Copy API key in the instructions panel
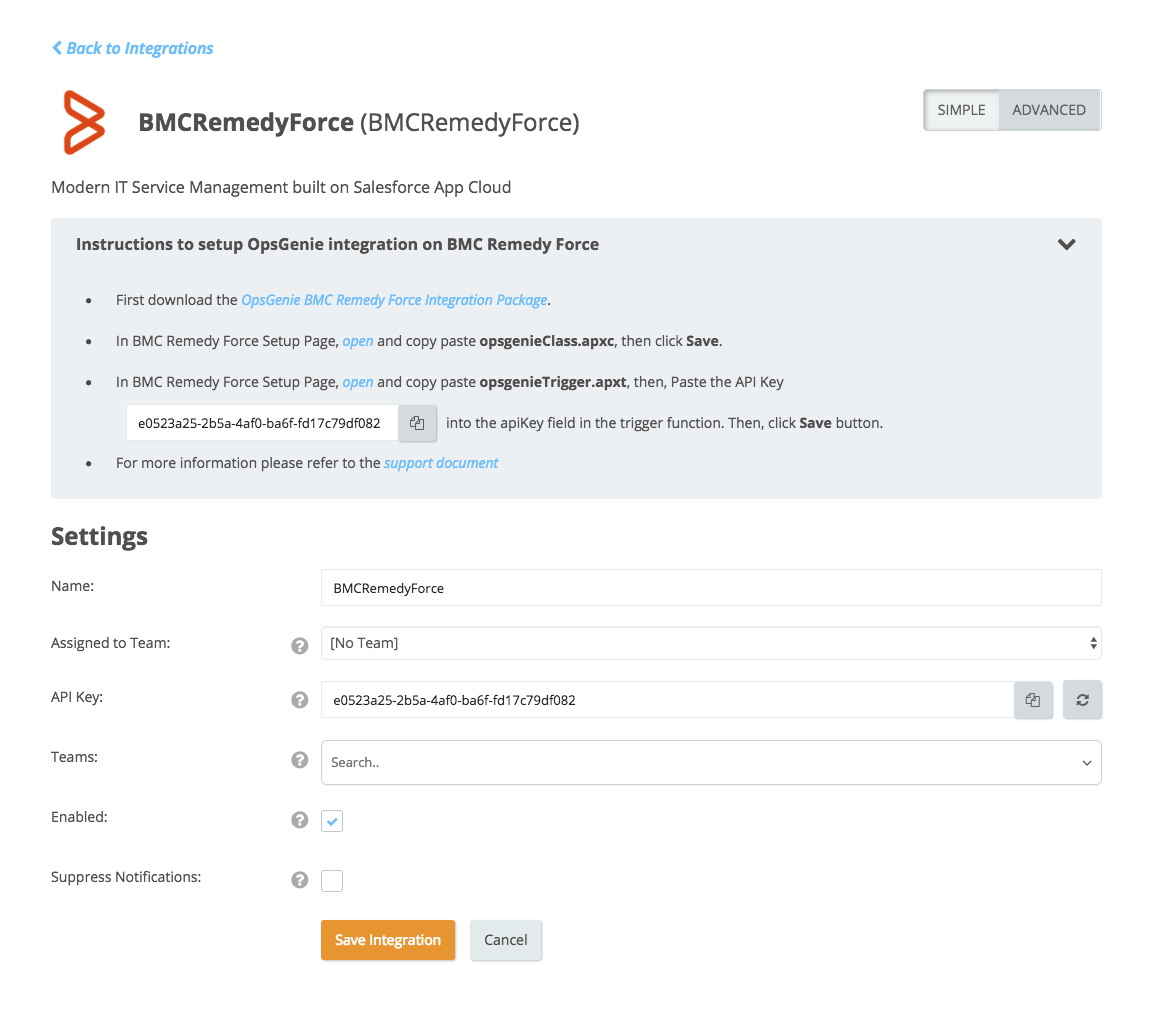Screen dimensions: 1163x1013 pyautogui.click(x=418, y=423)
